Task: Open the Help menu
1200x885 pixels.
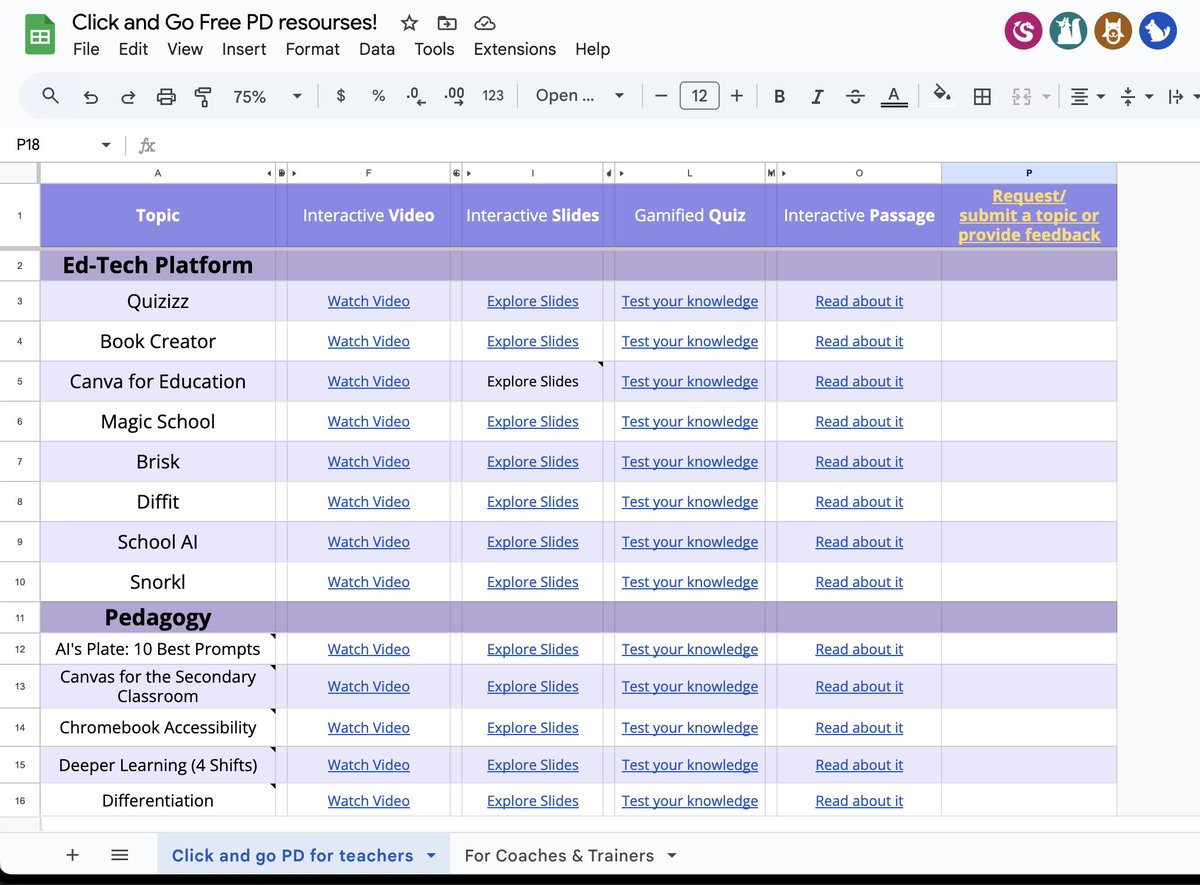Action: [x=592, y=49]
